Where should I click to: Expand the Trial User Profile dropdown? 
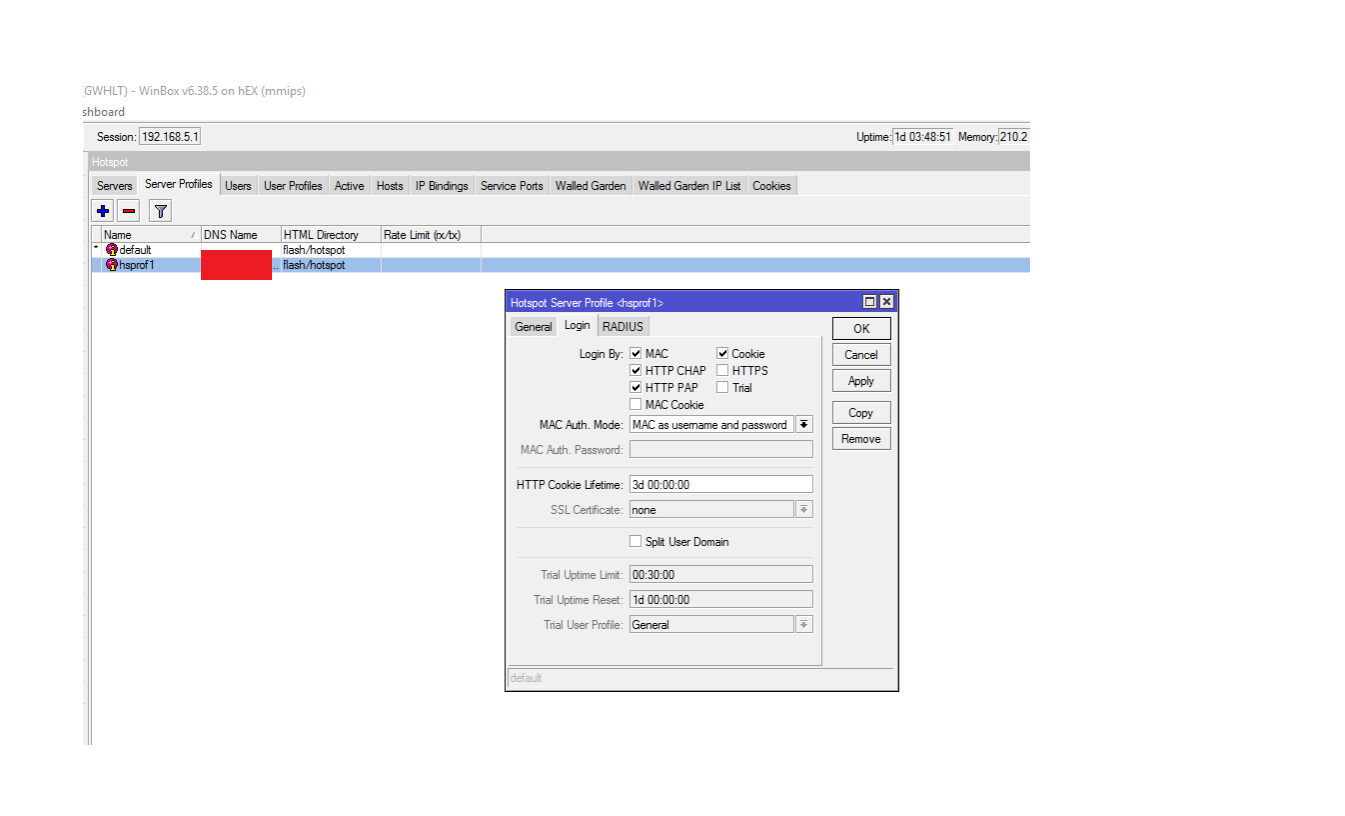[x=804, y=625]
